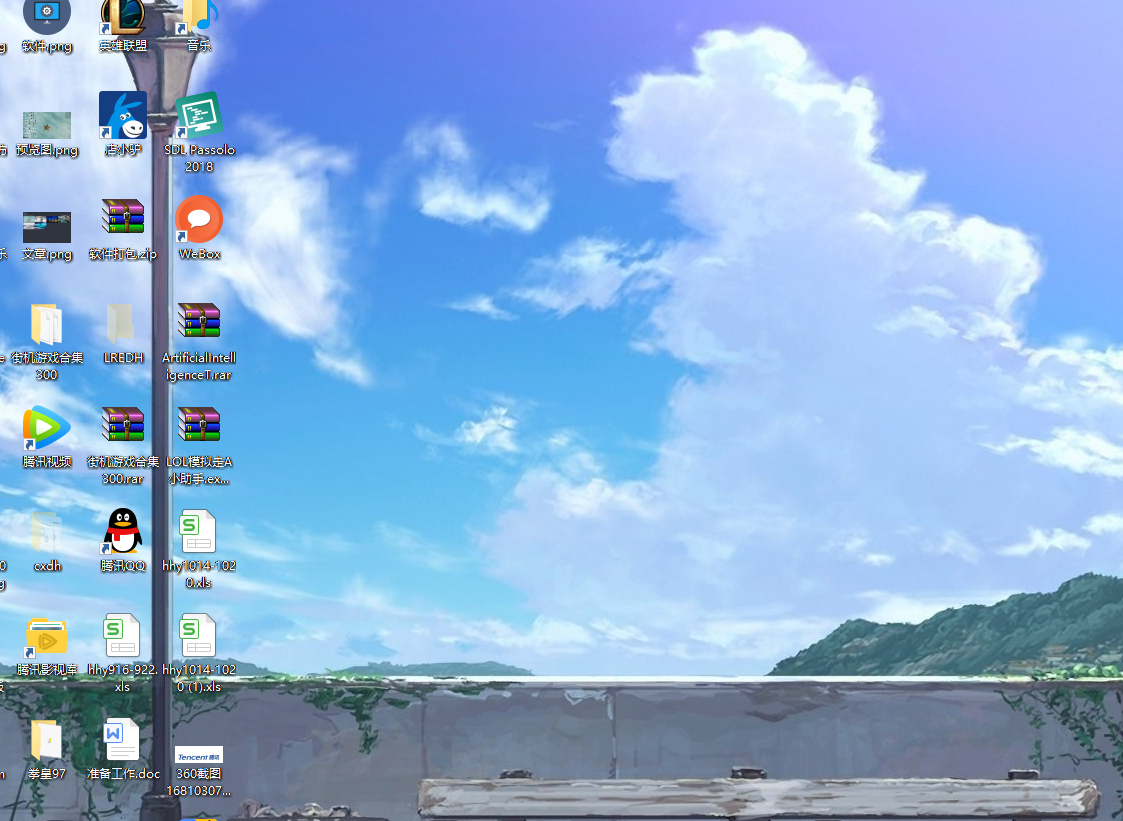Click the 拳皇97 folder

click(47, 741)
